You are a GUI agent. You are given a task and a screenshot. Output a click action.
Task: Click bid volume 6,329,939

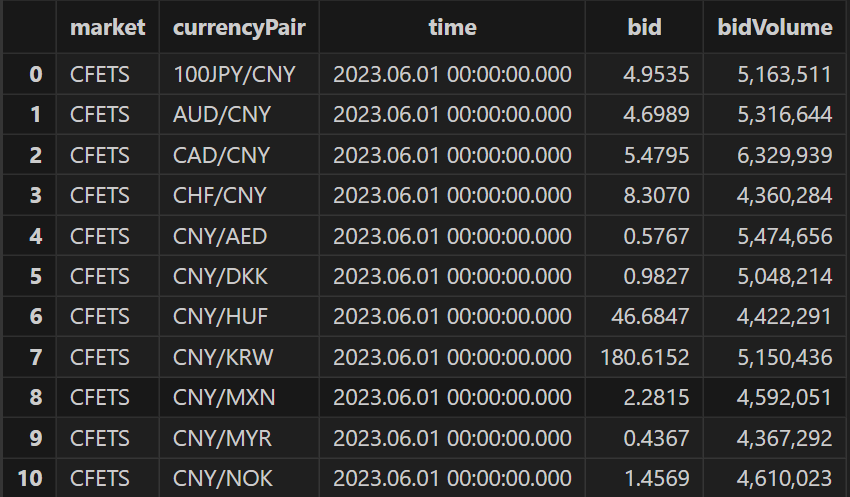[784, 155]
